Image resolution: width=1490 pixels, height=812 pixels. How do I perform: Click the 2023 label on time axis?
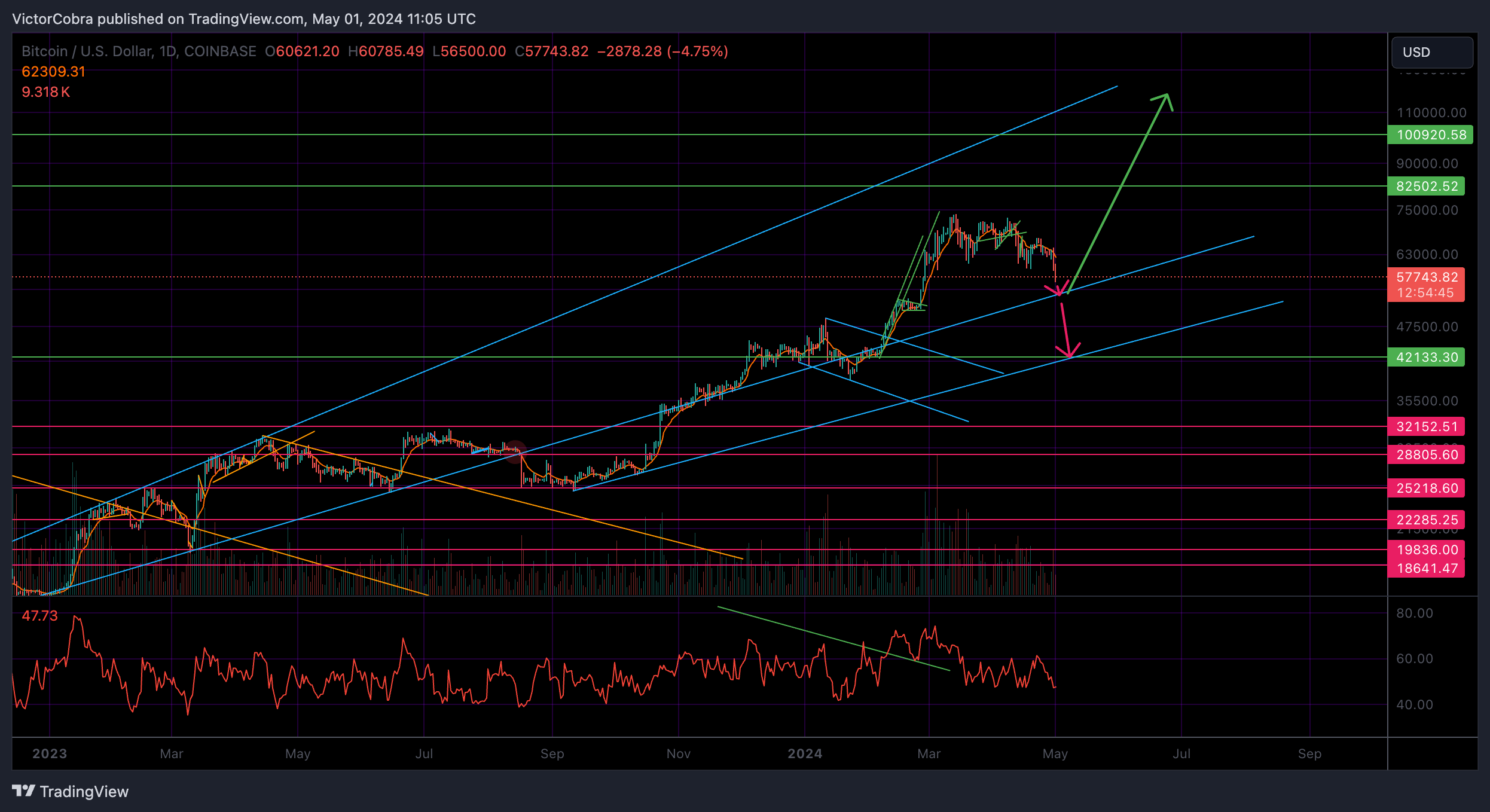point(50,753)
